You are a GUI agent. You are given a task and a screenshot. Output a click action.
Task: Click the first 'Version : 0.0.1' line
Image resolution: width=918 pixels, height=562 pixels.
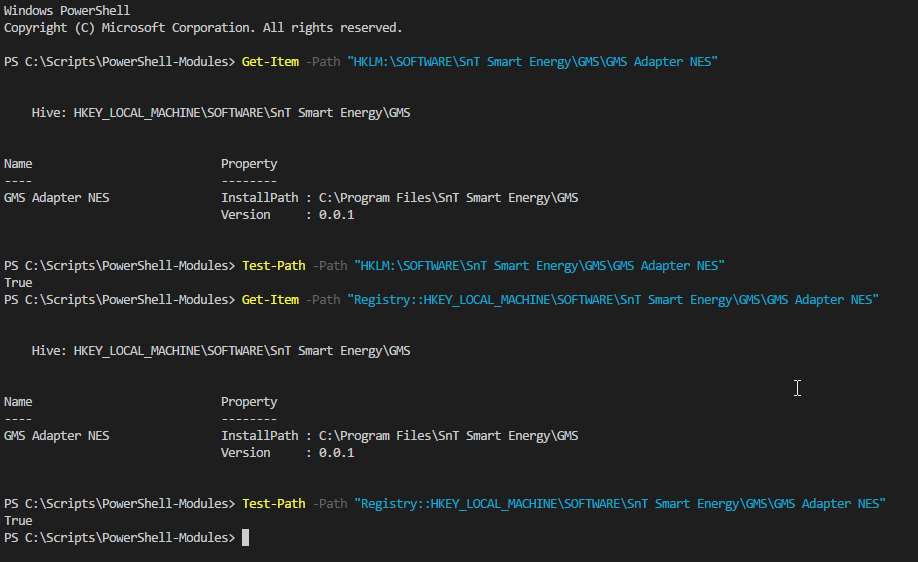[287, 215]
